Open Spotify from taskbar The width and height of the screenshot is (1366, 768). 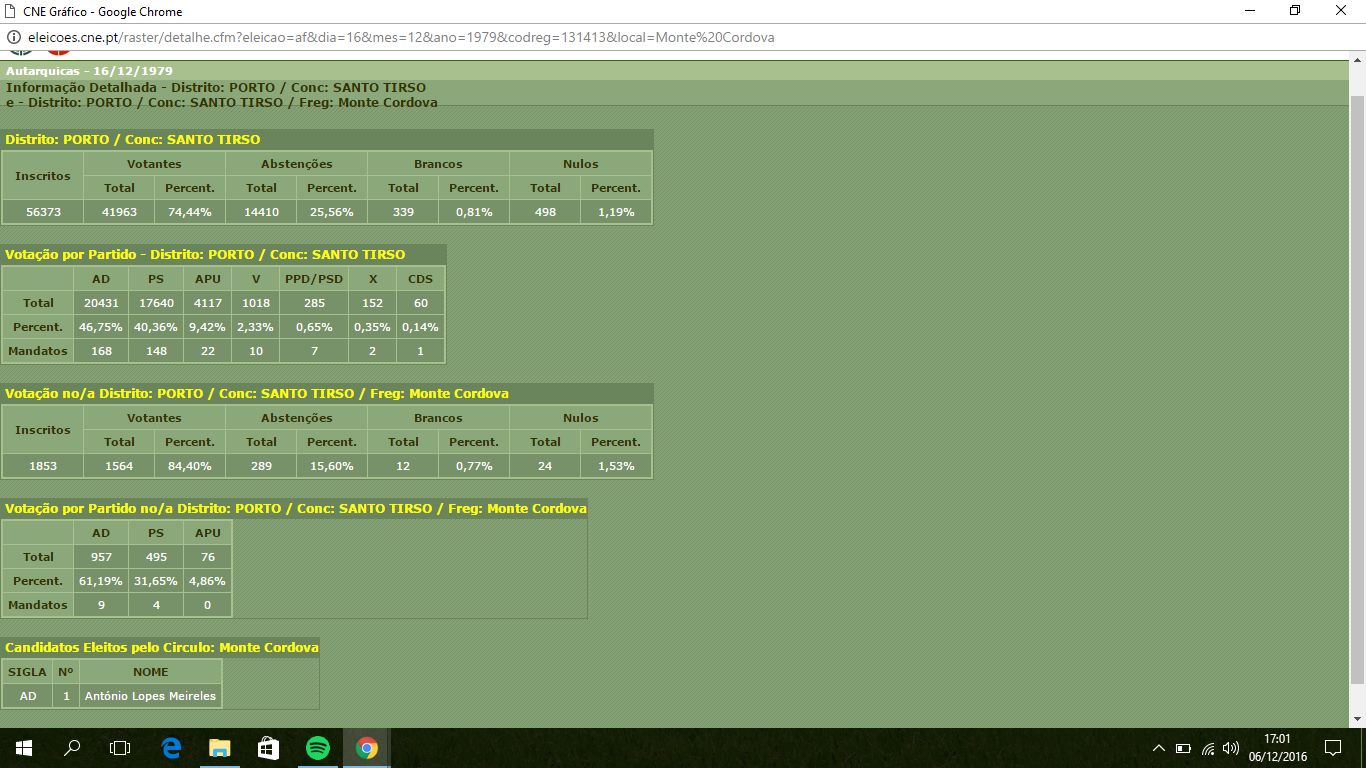(x=317, y=748)
